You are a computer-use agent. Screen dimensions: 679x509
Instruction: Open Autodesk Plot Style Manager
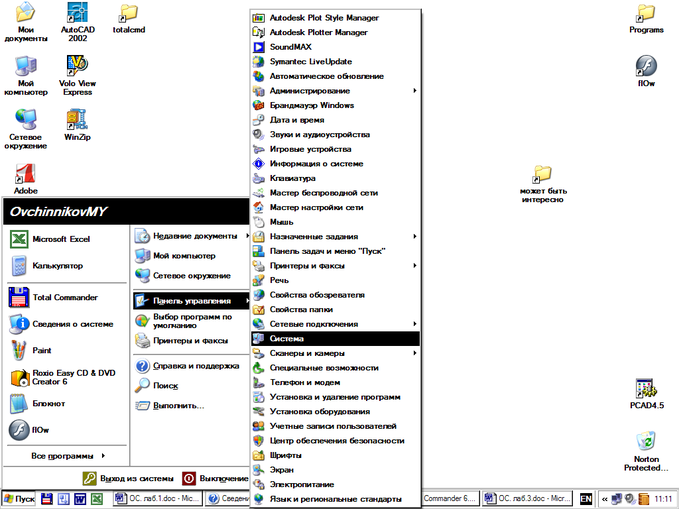tap(336, 18)
